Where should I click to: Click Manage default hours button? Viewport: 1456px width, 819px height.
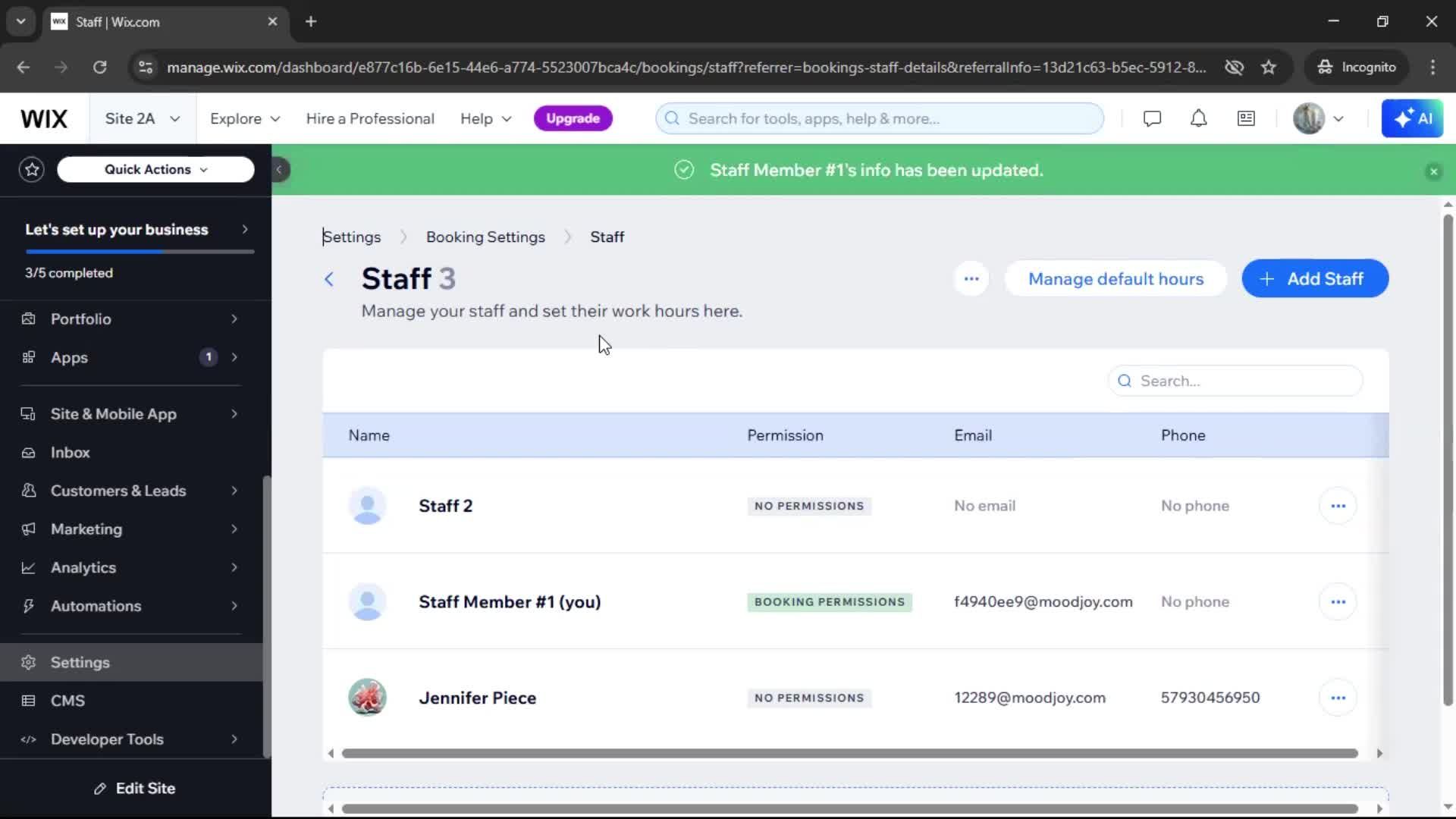1116,279
